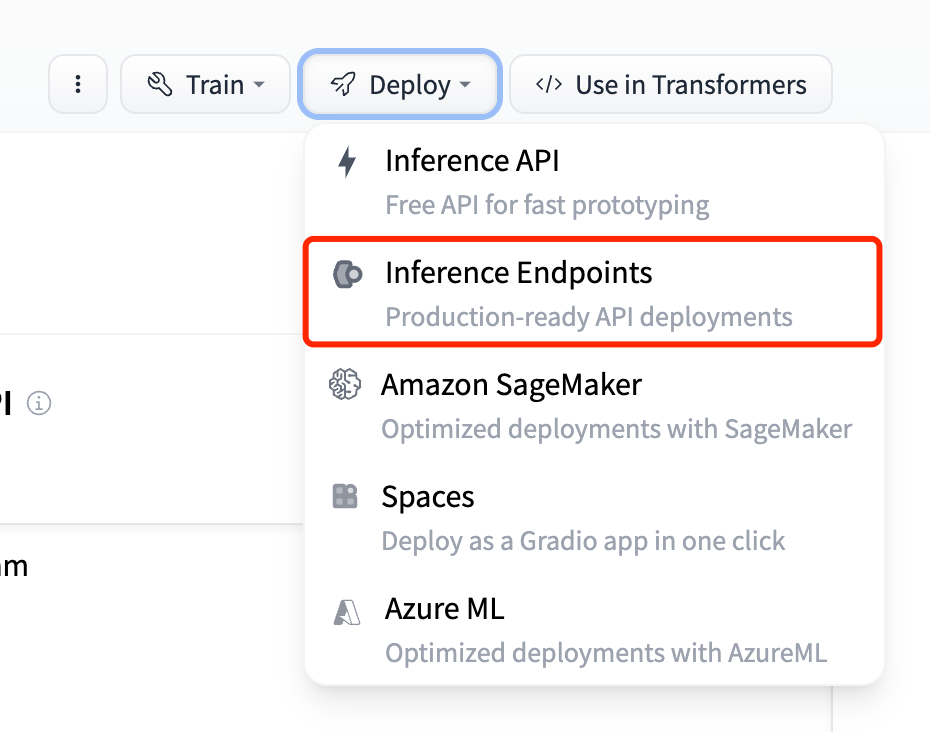Click the info circle icon

tap(39, 403)
